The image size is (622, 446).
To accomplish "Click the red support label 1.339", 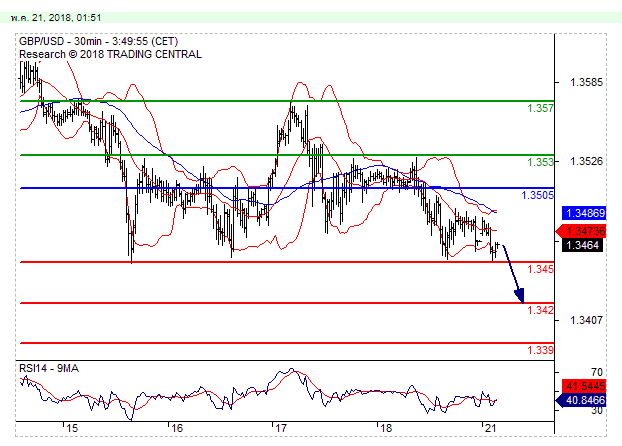I will [540, 350].
